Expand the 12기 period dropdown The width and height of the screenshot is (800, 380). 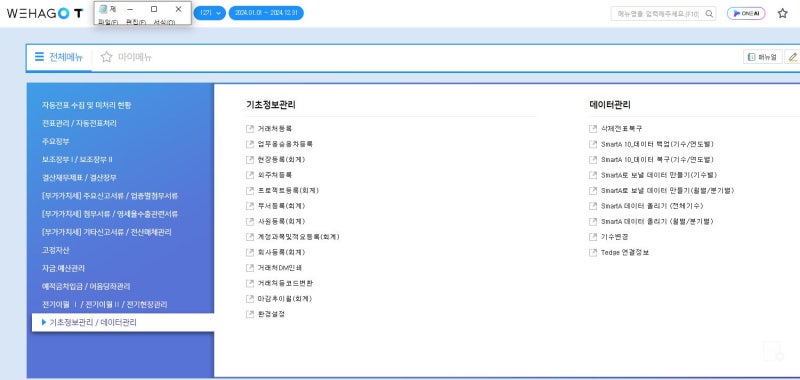(x=209, y=13)
